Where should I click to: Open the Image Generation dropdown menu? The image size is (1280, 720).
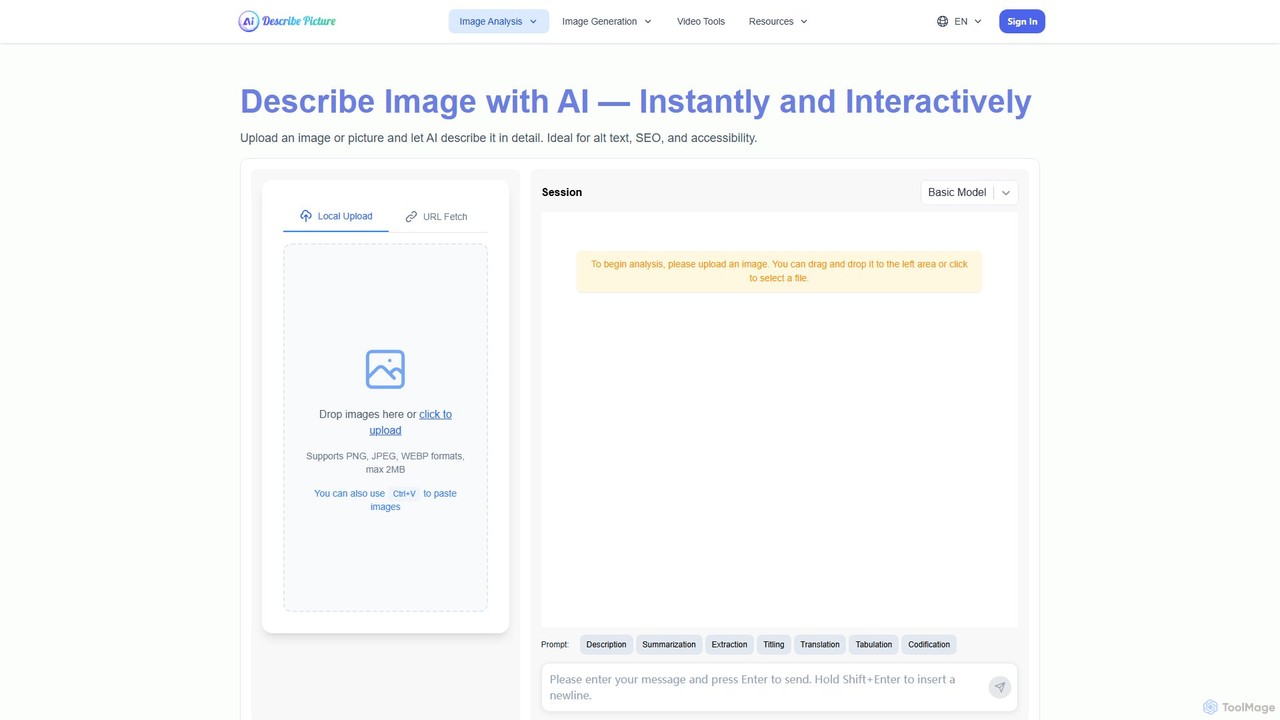click(606, 21)
